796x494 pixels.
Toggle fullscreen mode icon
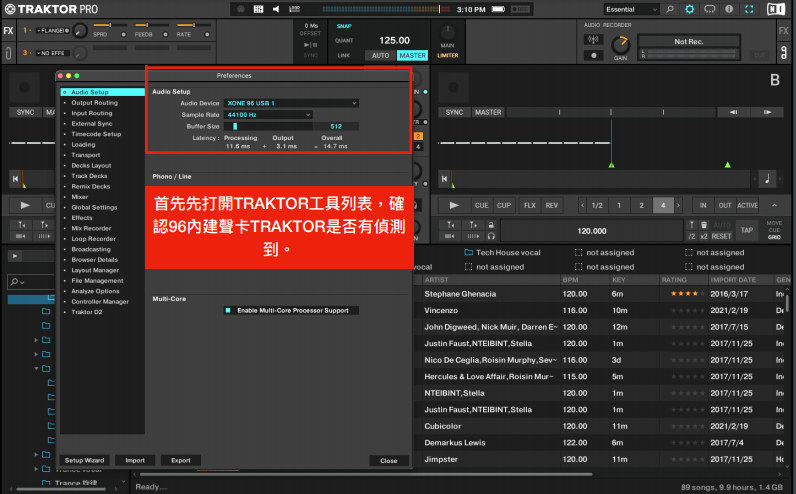(749, 9)
